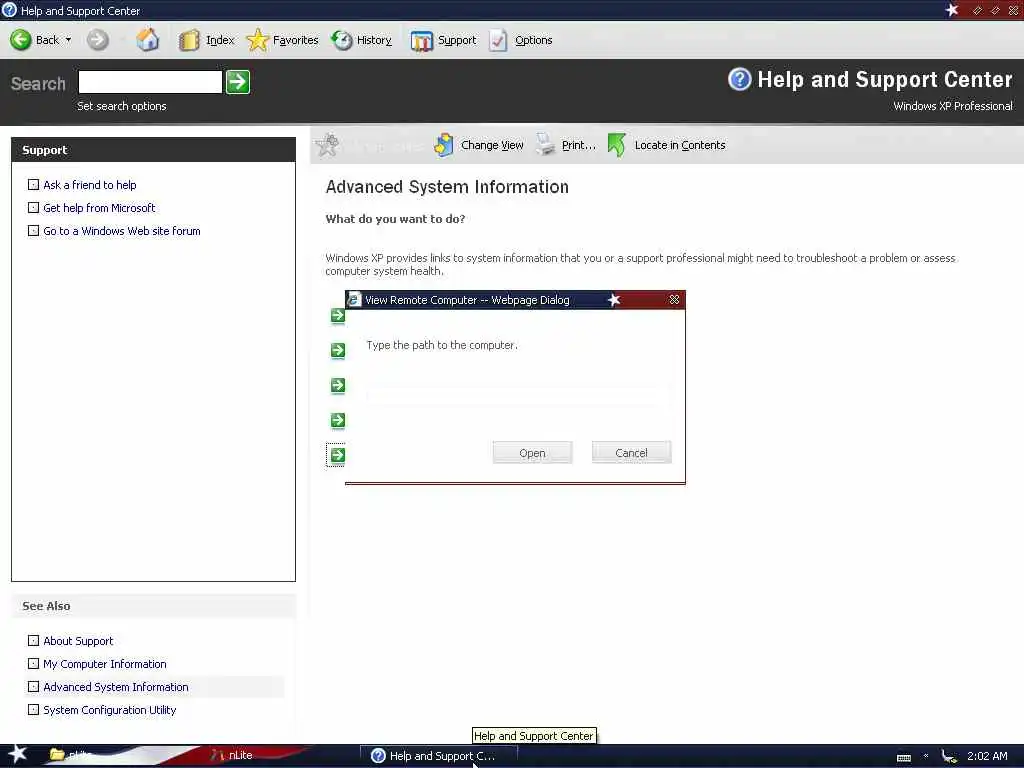Click bullet box beside System Configuration Utility
Image resolution: width=1024 pixels, height=768 pixels.
[x=33, y=709]
